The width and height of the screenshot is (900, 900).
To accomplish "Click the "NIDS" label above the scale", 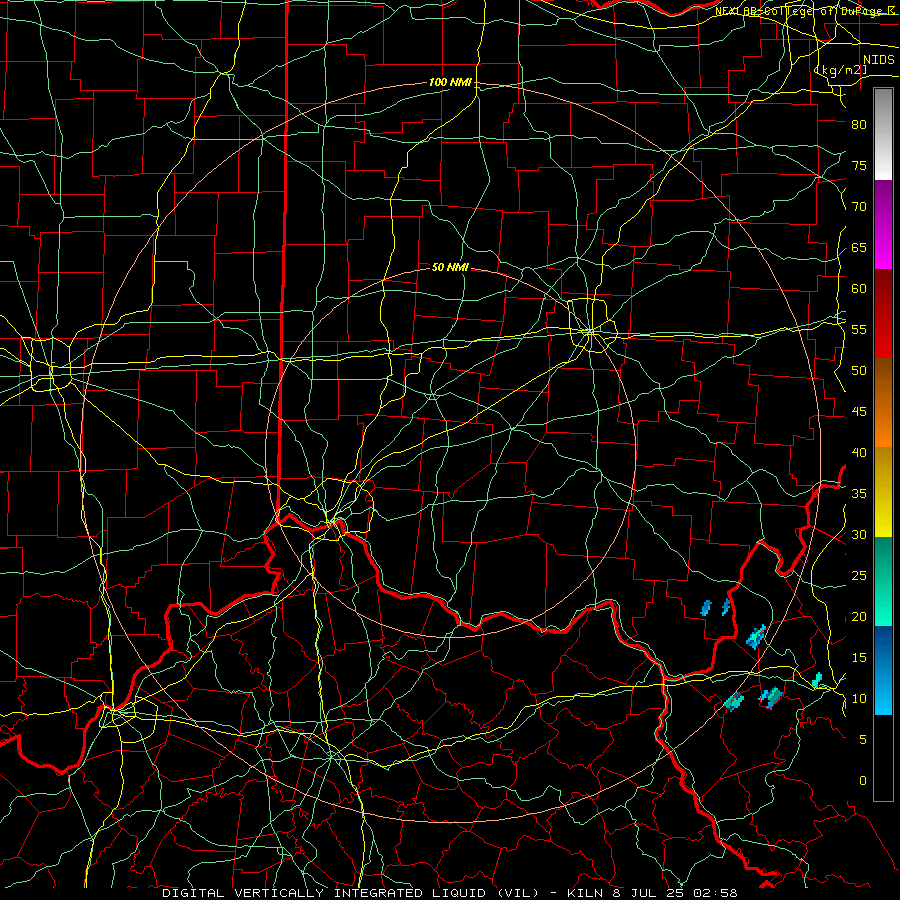I will (879, 60).
